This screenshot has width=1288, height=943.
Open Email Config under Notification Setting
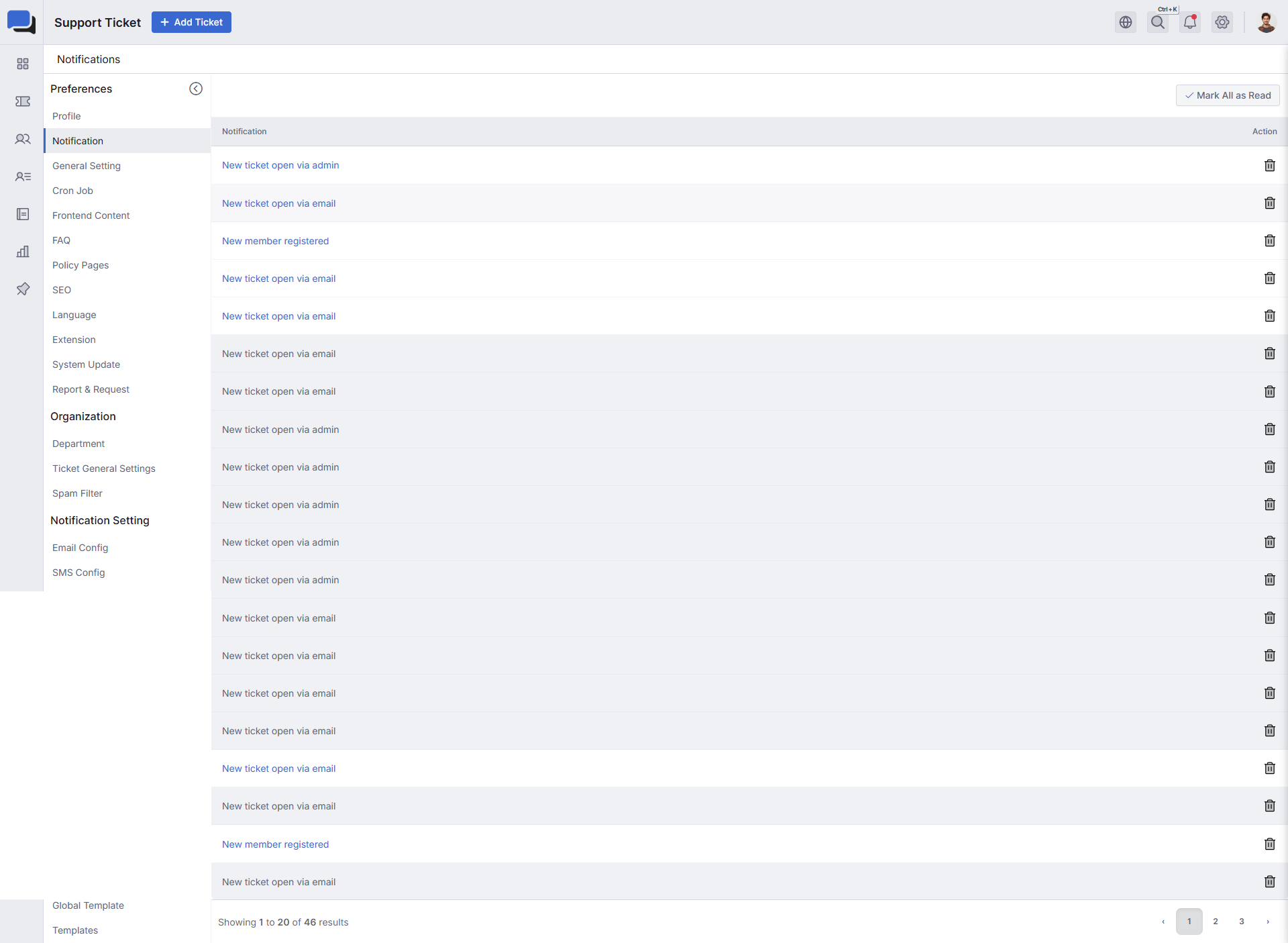tap(80, 548)
